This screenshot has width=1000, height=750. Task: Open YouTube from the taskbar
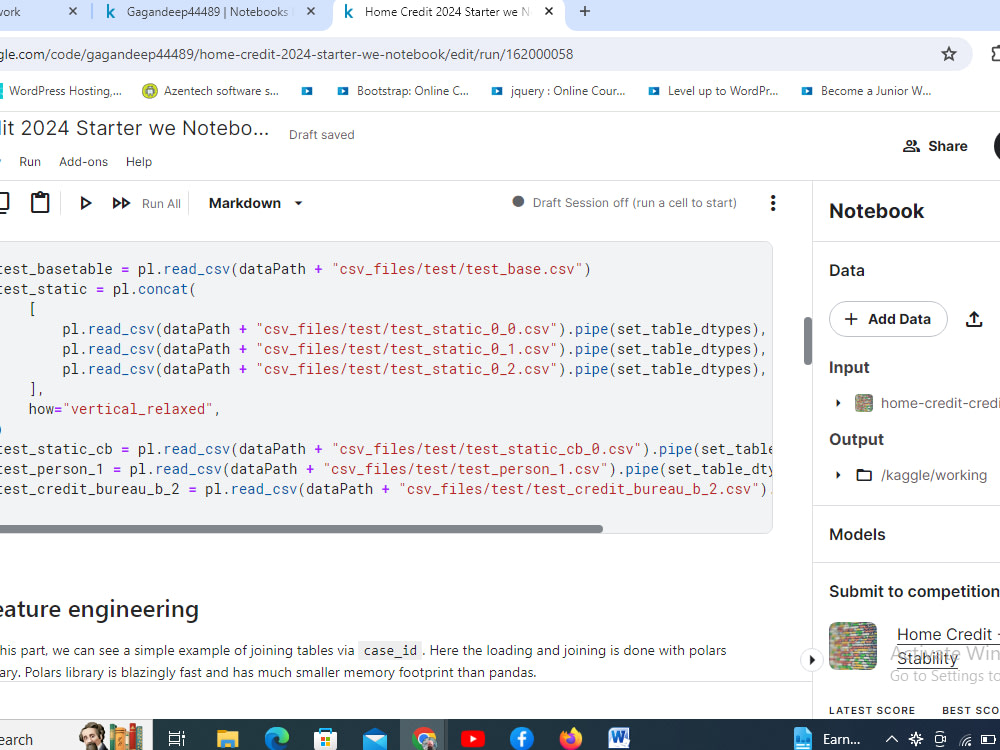[473, 739]
